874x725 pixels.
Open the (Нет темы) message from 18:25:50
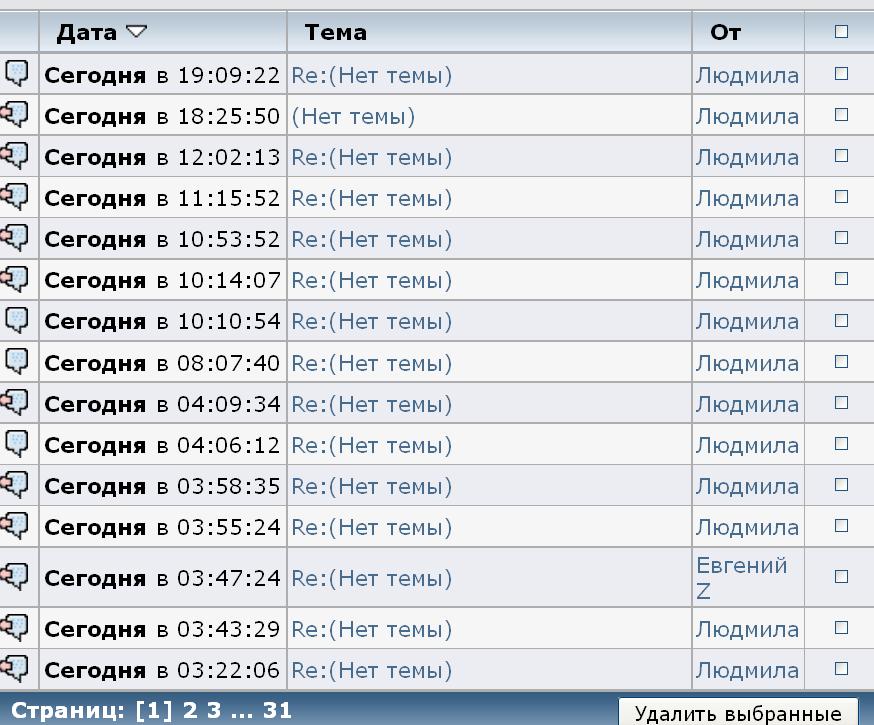353,116
